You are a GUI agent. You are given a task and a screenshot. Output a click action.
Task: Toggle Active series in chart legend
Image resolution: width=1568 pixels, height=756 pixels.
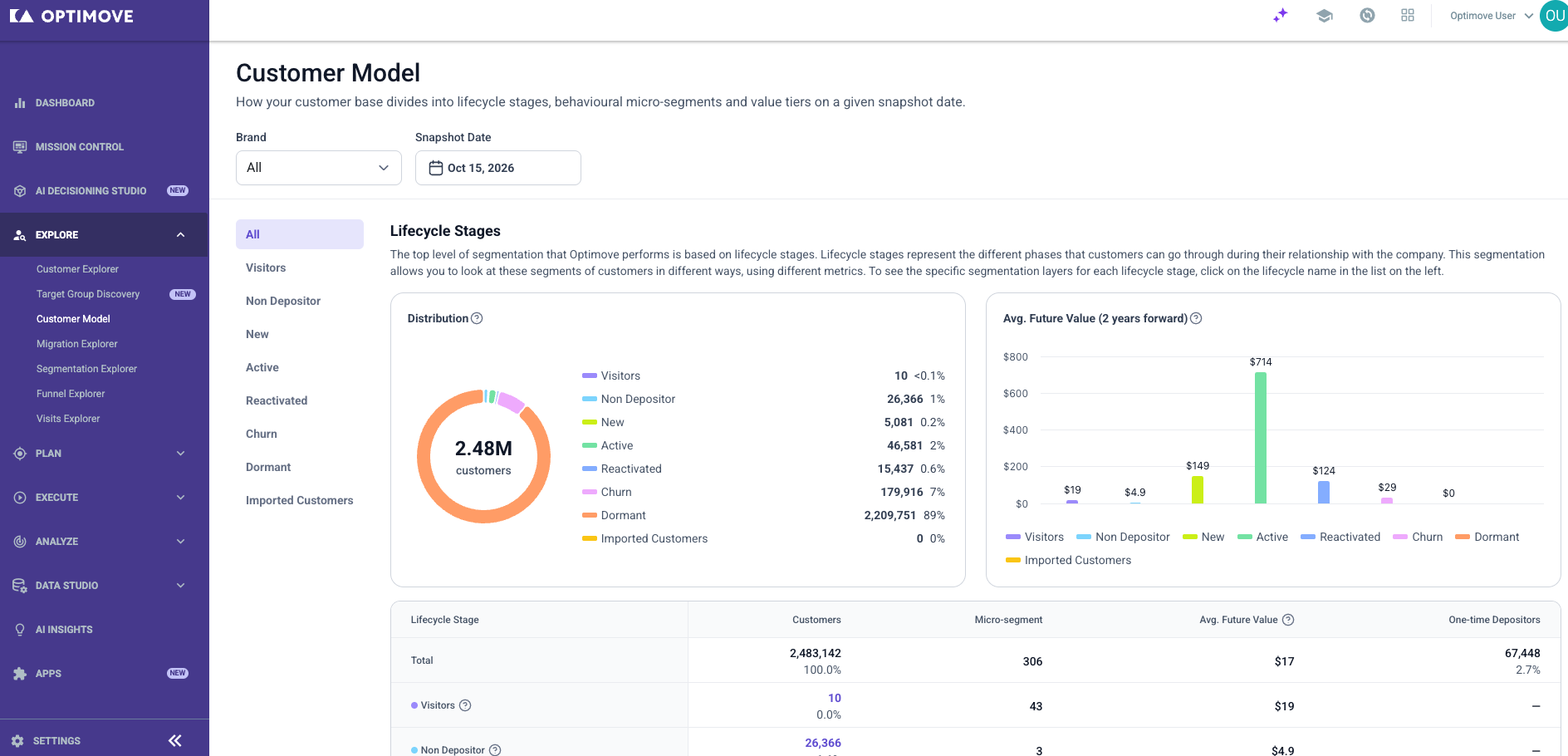1262,537
